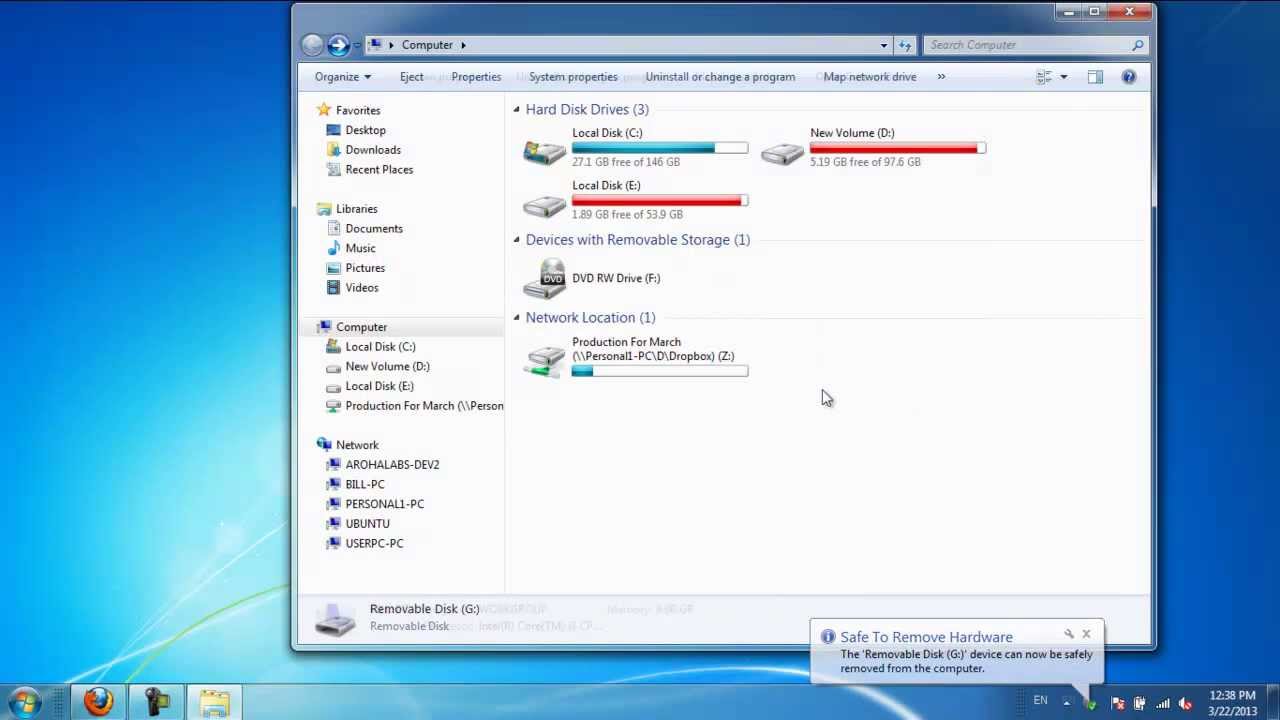This screenshot has width=1280, height=720.
Task: Open Downloads under Favorites
Action: 373,150
